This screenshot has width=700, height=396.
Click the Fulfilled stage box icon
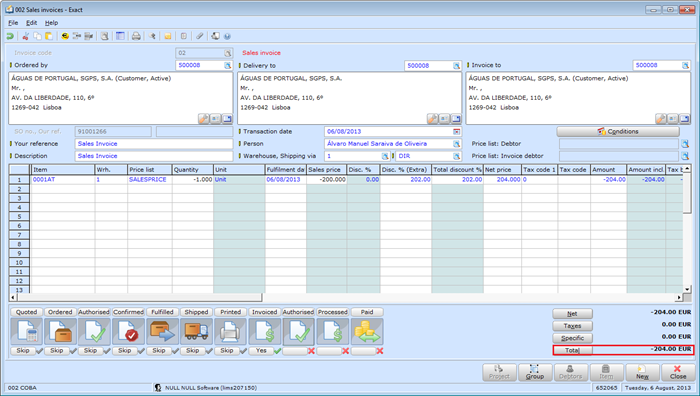click(162, 332)
